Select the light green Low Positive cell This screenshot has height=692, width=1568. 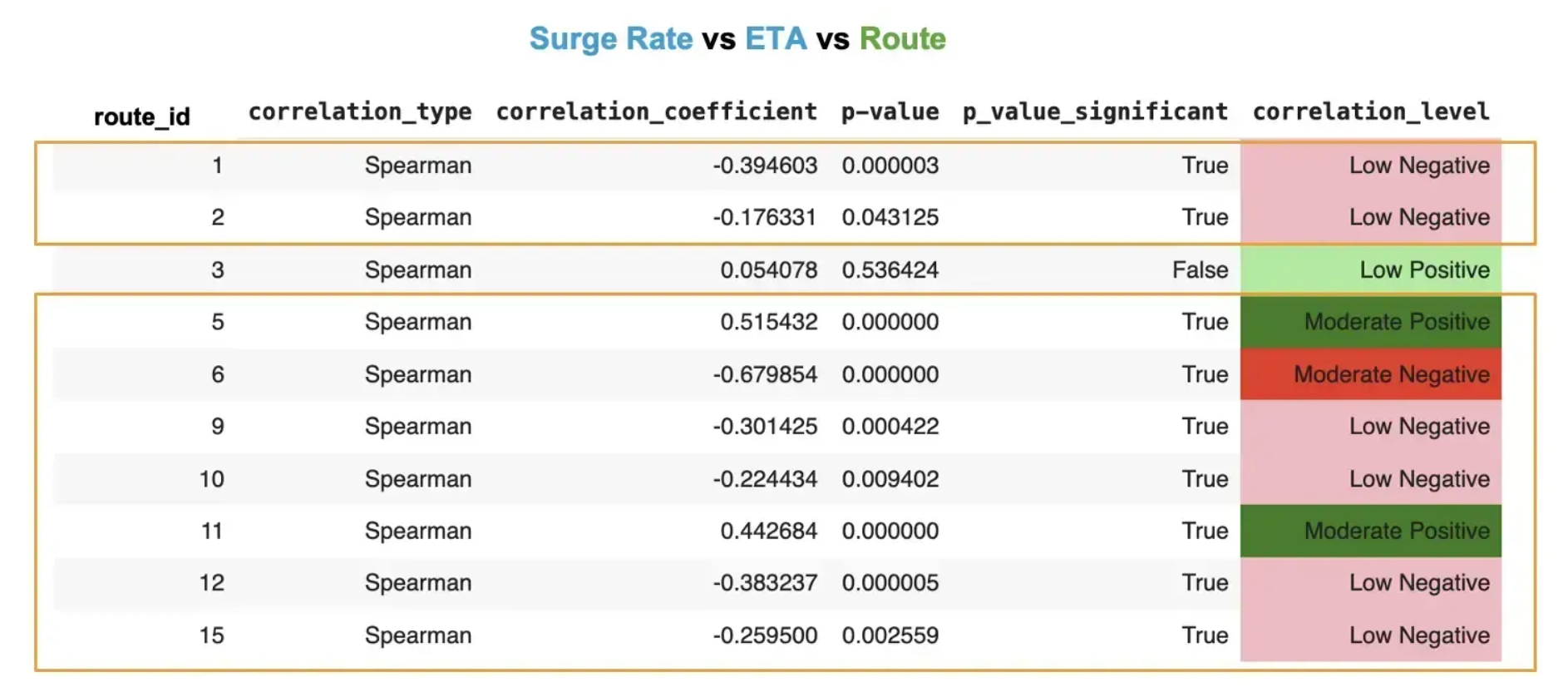1370,269
